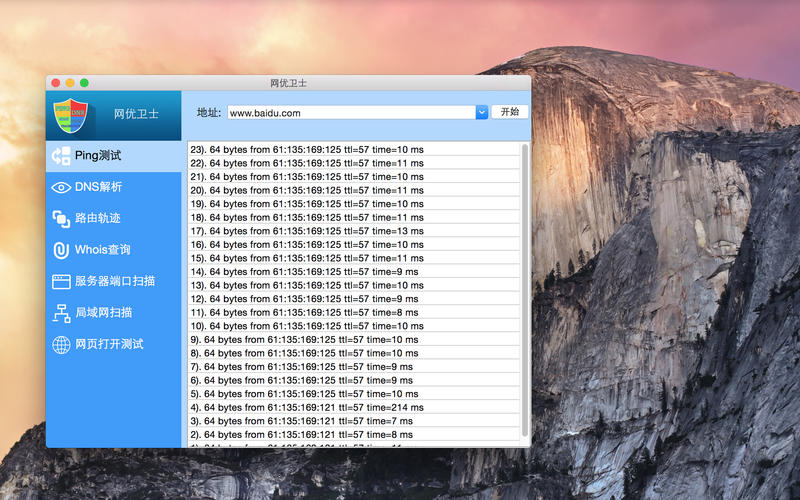Click the paperclip icon for Whois查询
This screenshot has width=800, height=500.
coord(61,250)
